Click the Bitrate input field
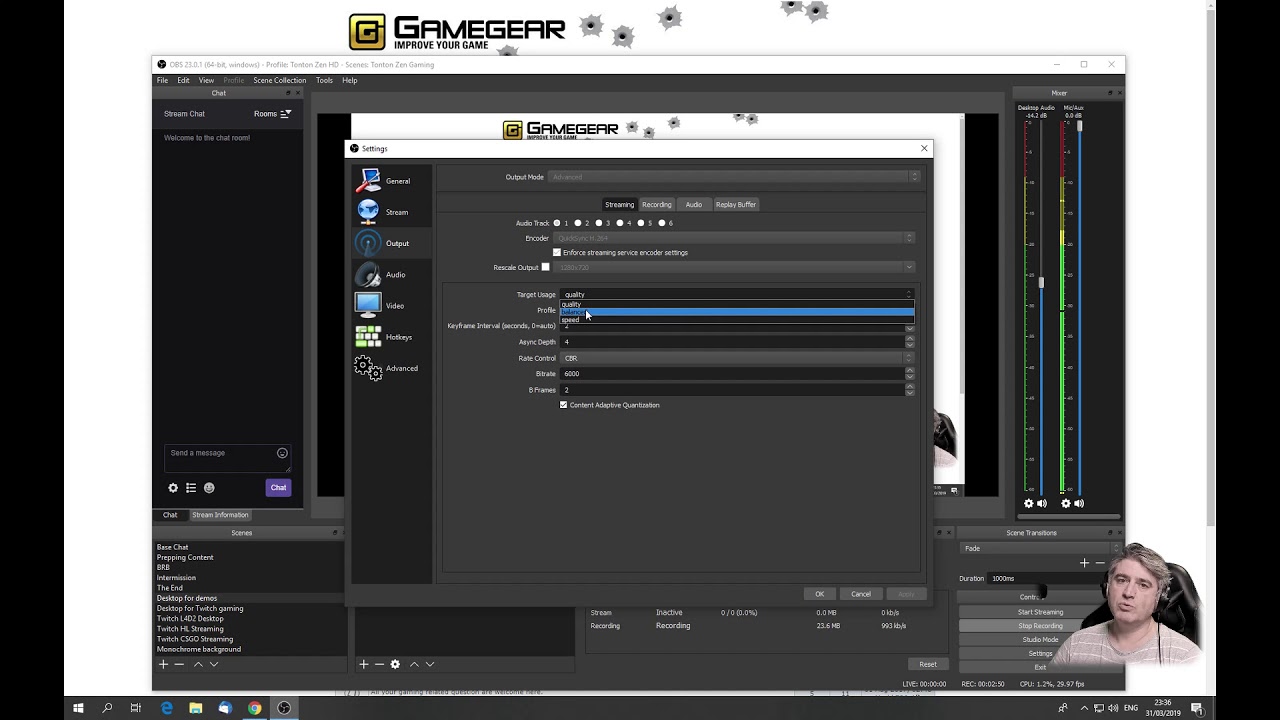Viewport: 1280px width, 720px height. 731,374
